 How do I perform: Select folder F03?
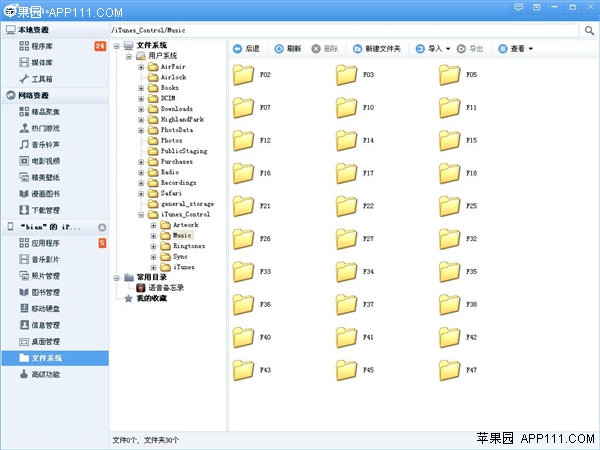(355, 75)
